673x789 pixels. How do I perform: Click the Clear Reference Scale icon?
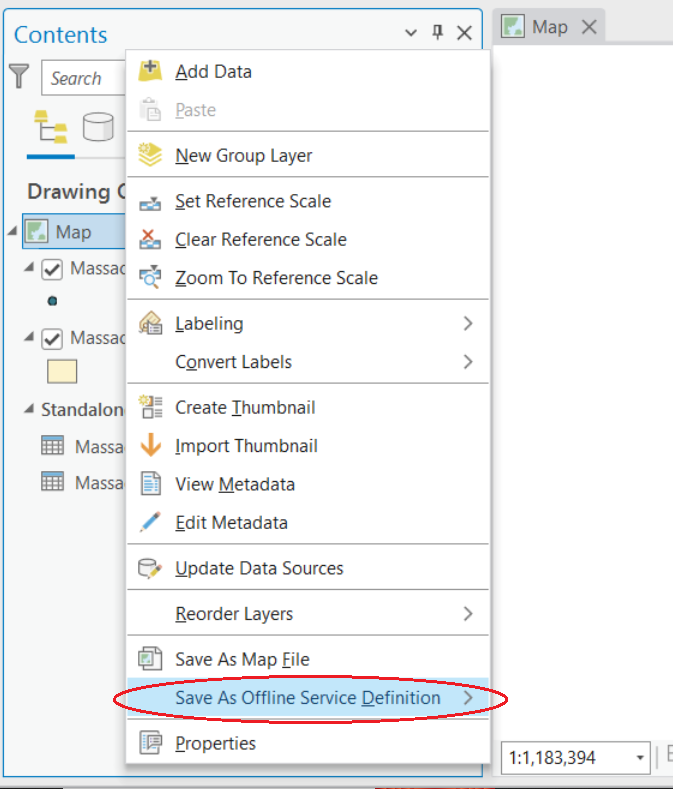(150, 239)
